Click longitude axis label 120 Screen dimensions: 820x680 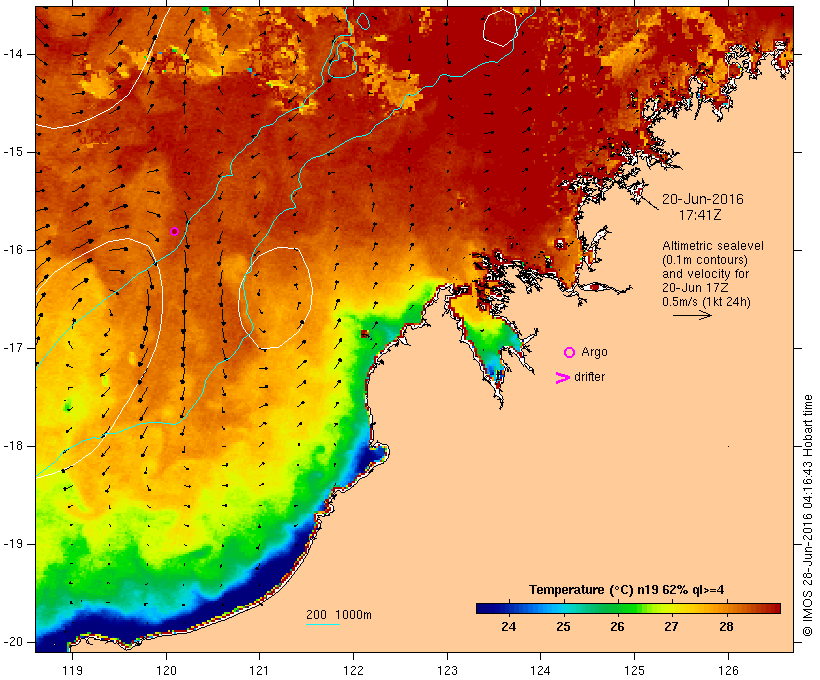point(166,671)
